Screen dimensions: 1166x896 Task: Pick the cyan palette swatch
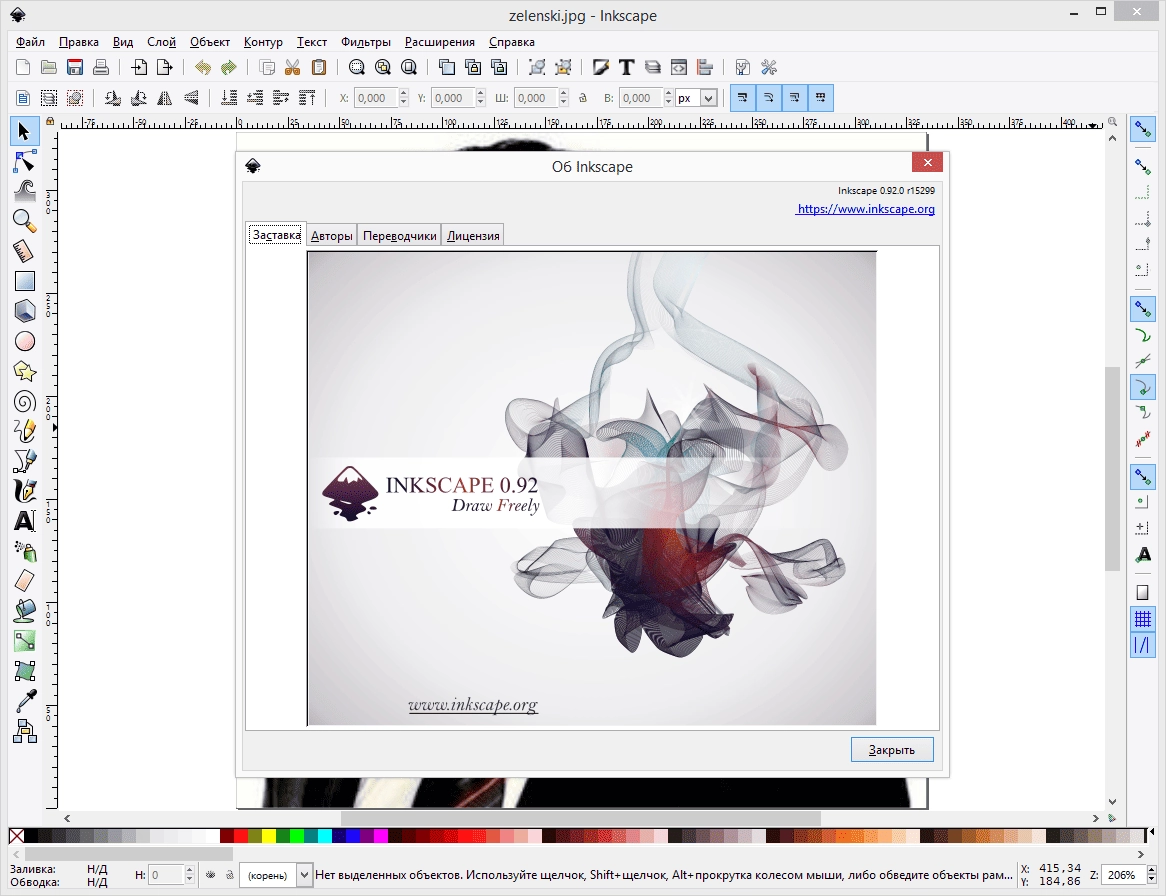click(325, 836)
